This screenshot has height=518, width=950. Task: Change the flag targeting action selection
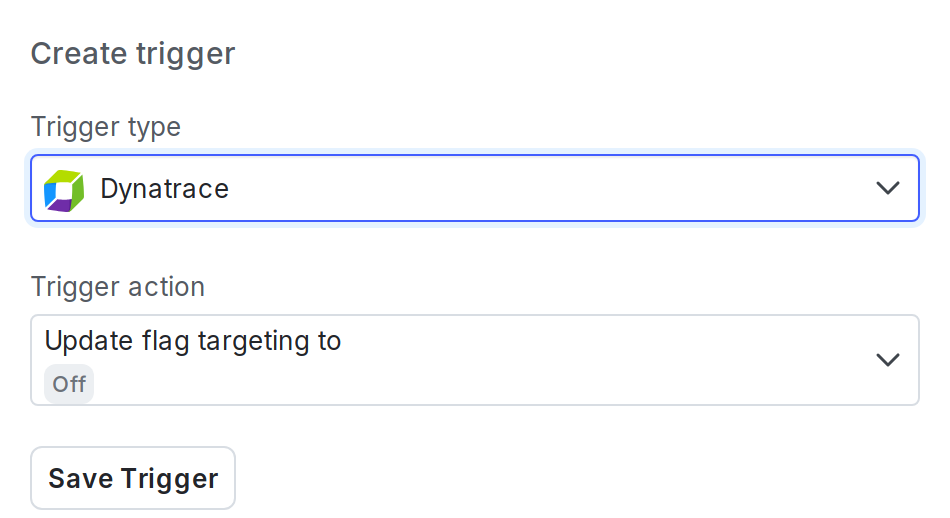[x=475, y=360]
